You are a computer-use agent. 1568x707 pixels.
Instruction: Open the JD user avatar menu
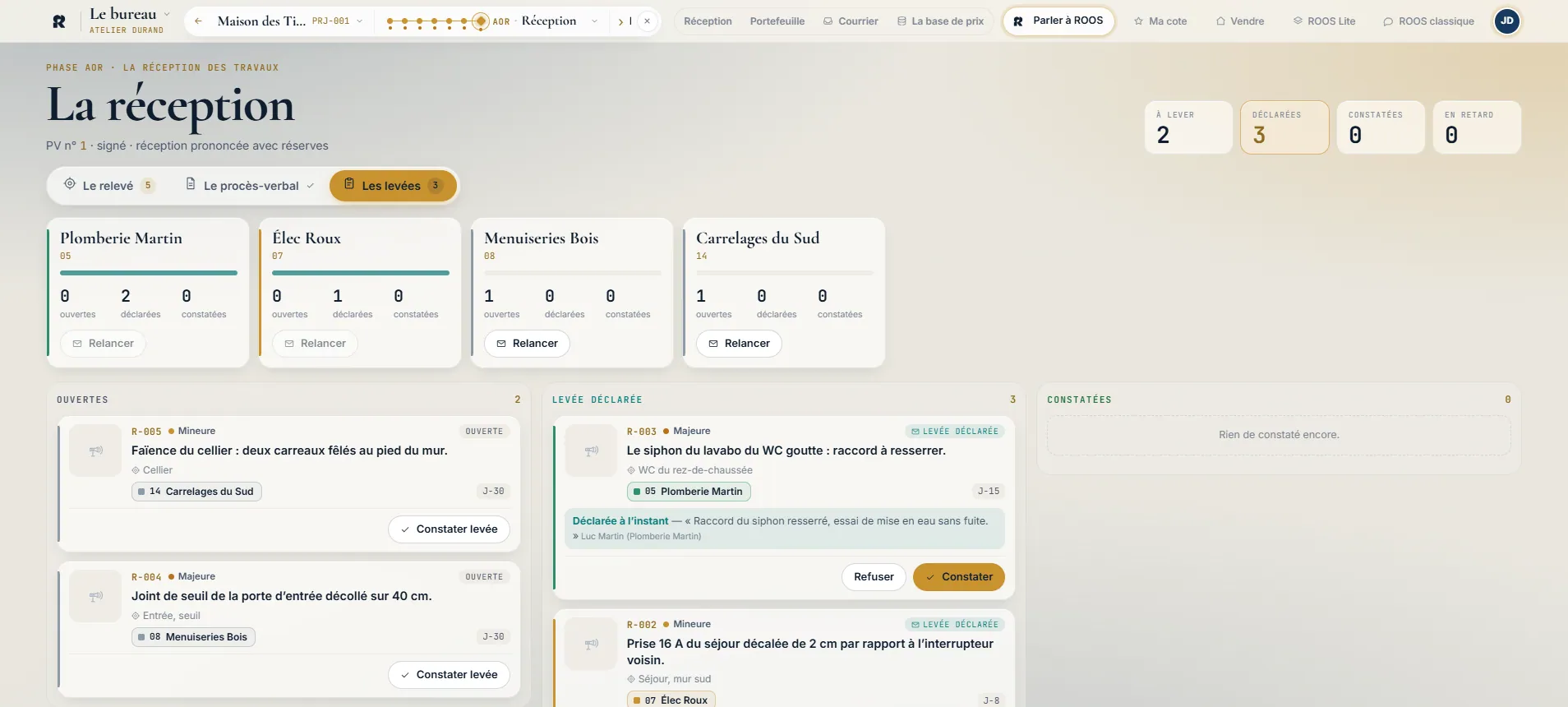pyautogui.click(x=1507, y=21)
